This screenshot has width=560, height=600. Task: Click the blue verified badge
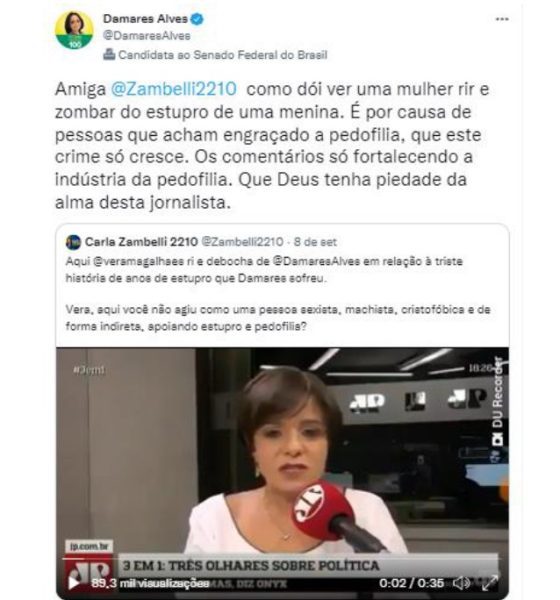(x=197, y=19)
